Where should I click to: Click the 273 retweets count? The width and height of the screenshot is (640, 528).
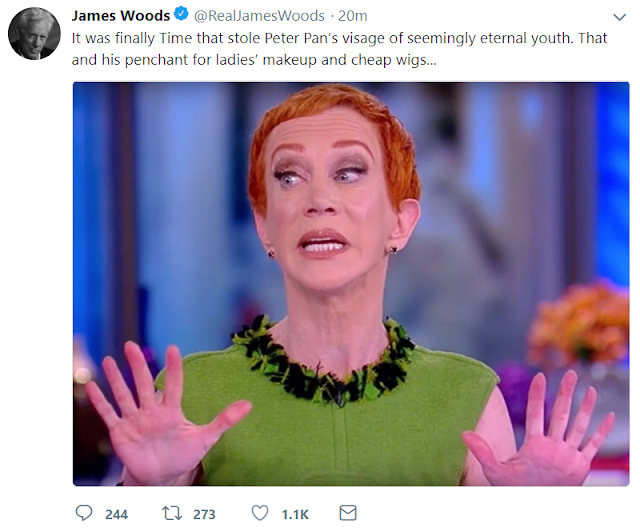click(204, 514)
